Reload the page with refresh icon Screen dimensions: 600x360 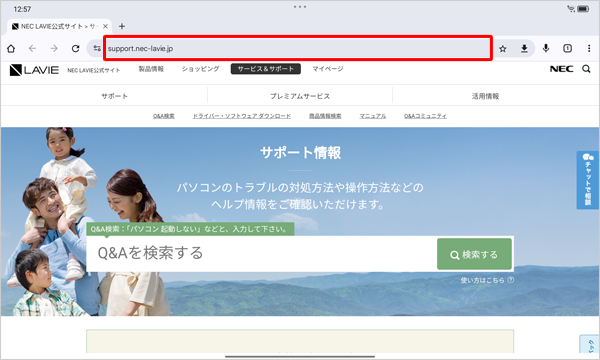tap(75, 48)
